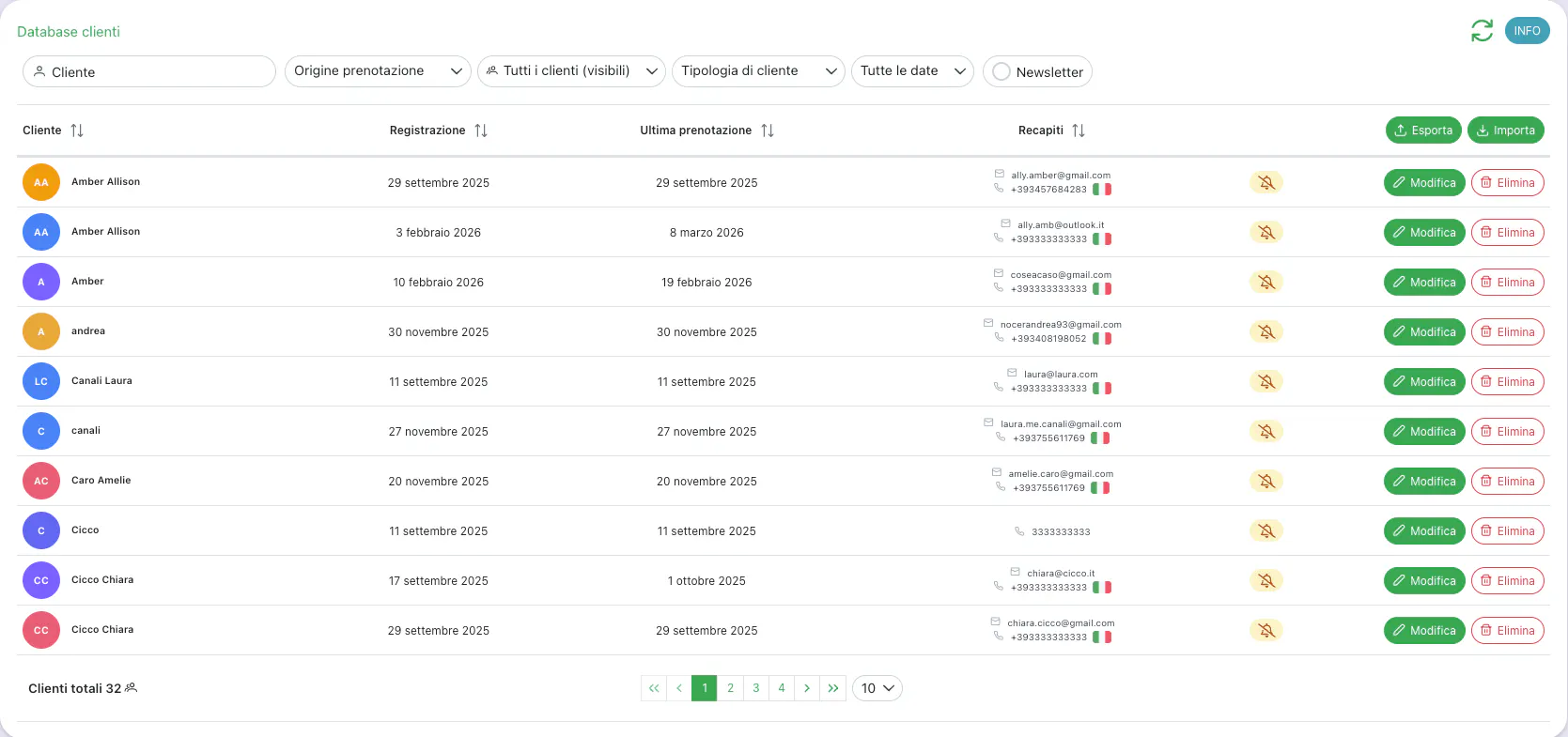Click the envelope icon beside ally.amber@gmail.com
Viewport: 1568px width, 737px height.
pos(1000,174)
